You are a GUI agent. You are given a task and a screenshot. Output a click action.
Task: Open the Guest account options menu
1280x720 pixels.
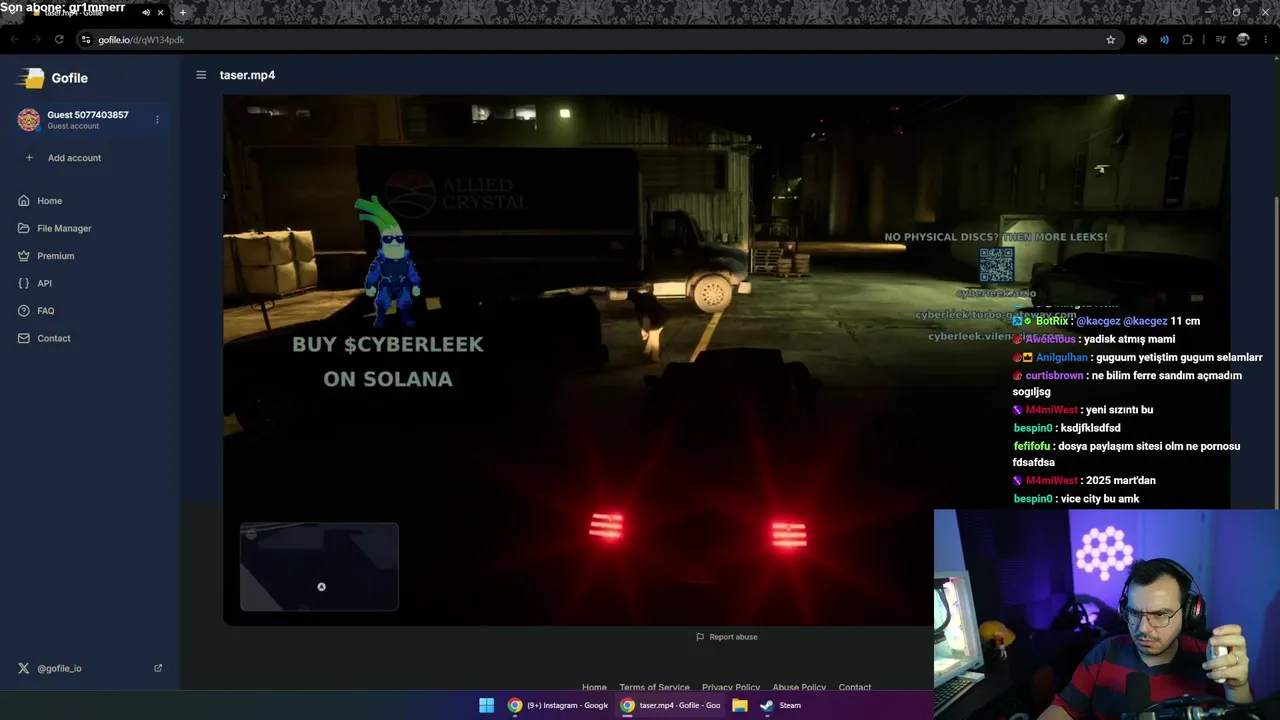pos(157,120)
